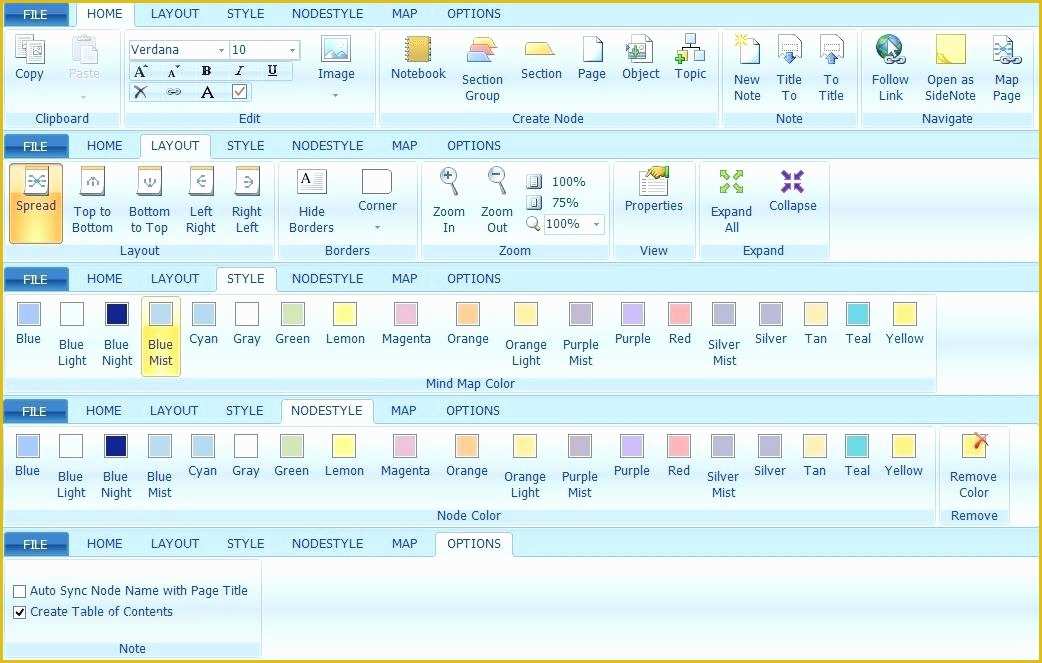Click the dimmed Paste button

point(84,58)
